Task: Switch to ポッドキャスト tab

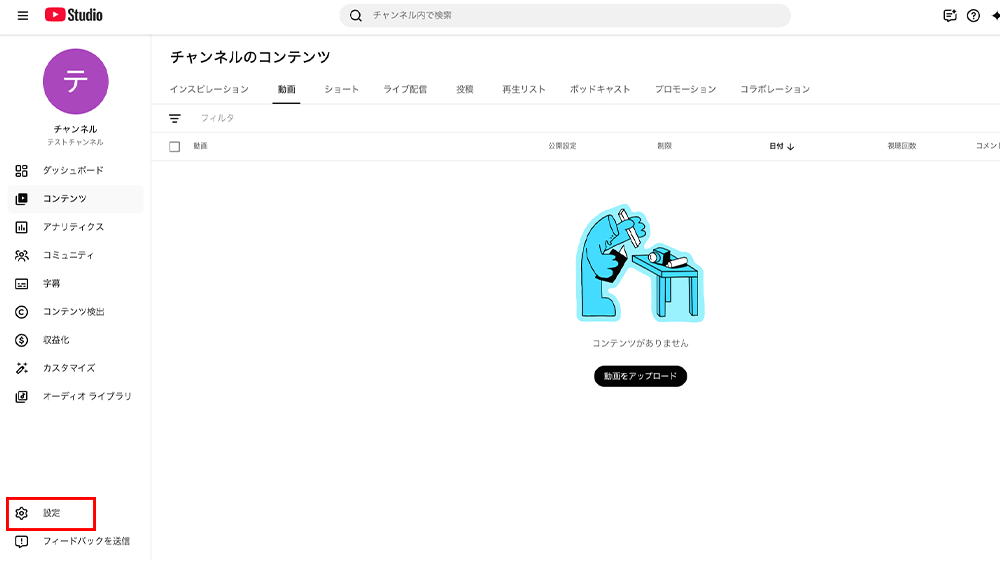Action: click(x=600, y=89)
